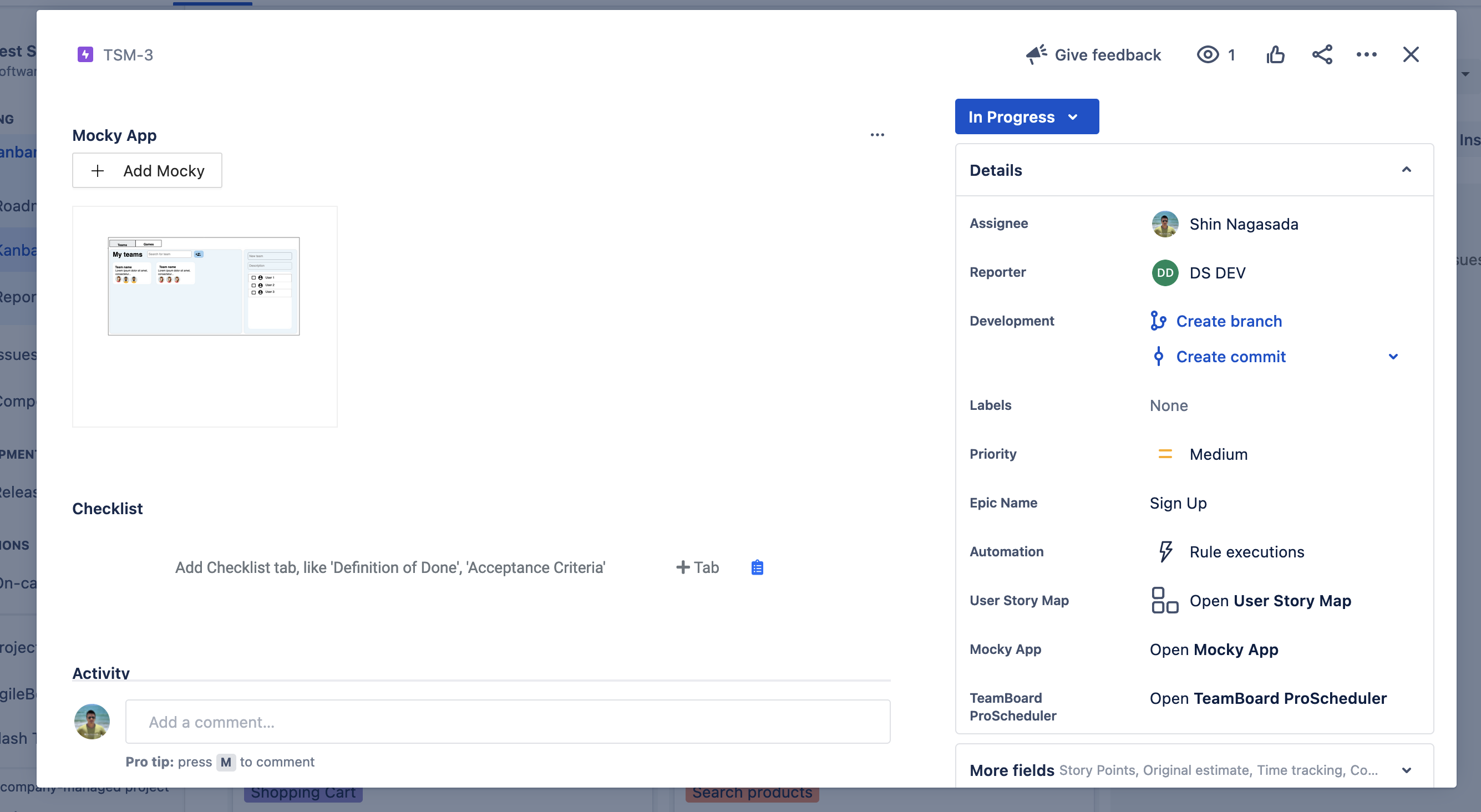Click the User Story Map grid icon

point(1164,600)
